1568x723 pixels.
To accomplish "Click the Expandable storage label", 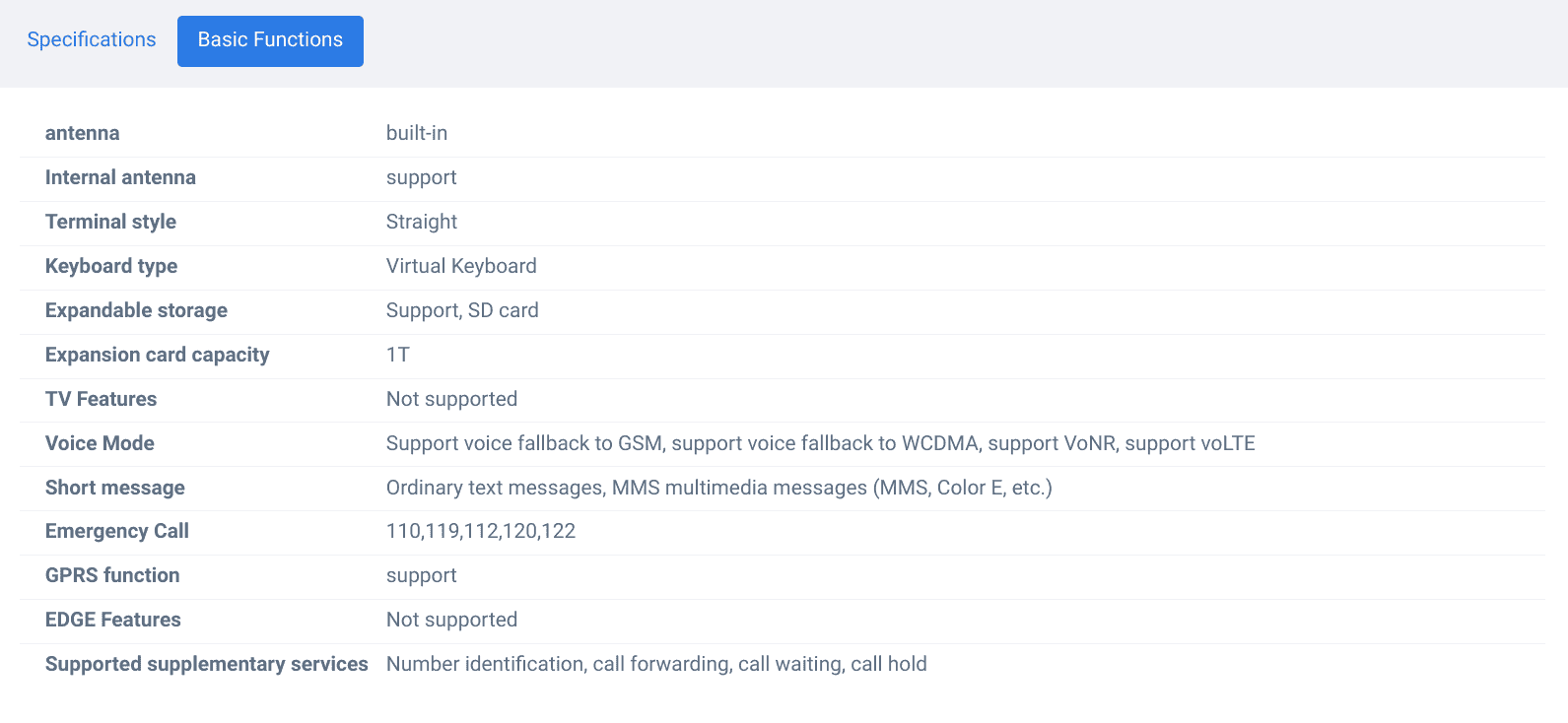I will coord(136,310).
